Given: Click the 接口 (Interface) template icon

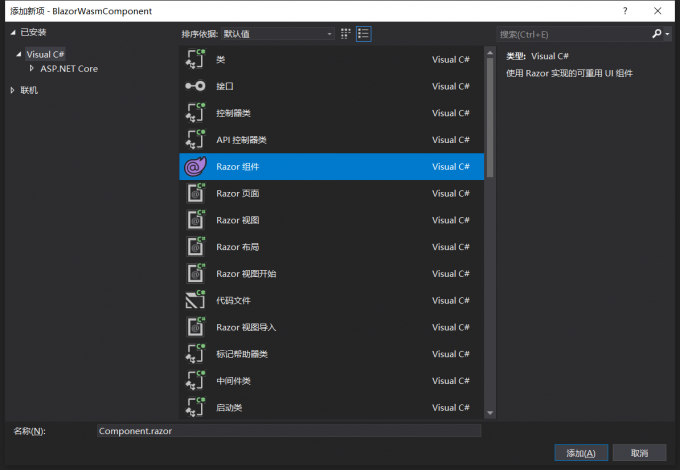Looking at the screenshot, I should 195,86.
